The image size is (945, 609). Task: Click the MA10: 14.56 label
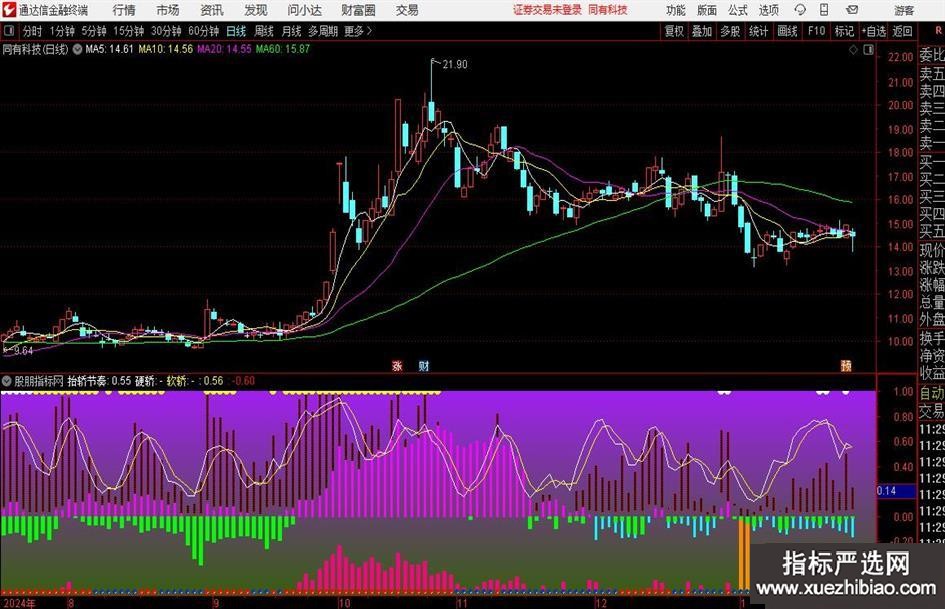click(166, 49)
